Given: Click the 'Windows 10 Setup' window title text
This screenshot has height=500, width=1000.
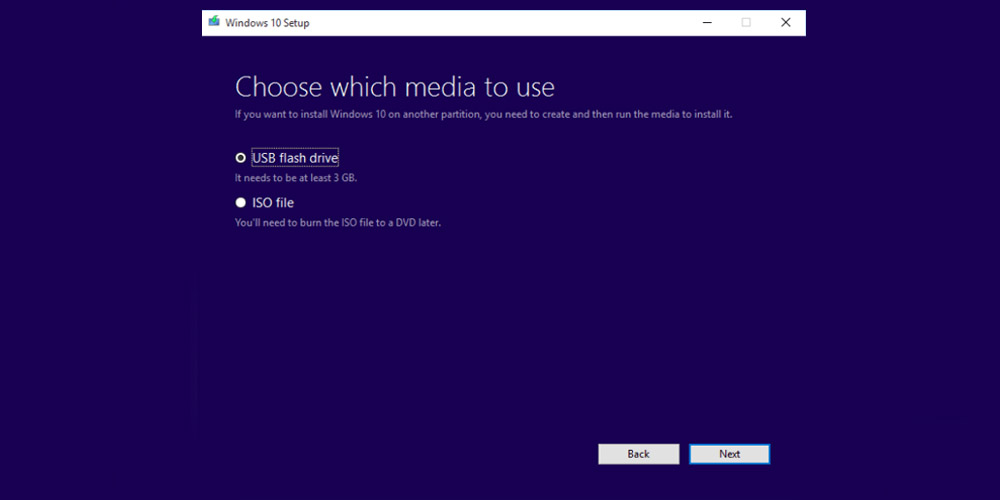Looking at the screenshot, I should pos(267,23).
